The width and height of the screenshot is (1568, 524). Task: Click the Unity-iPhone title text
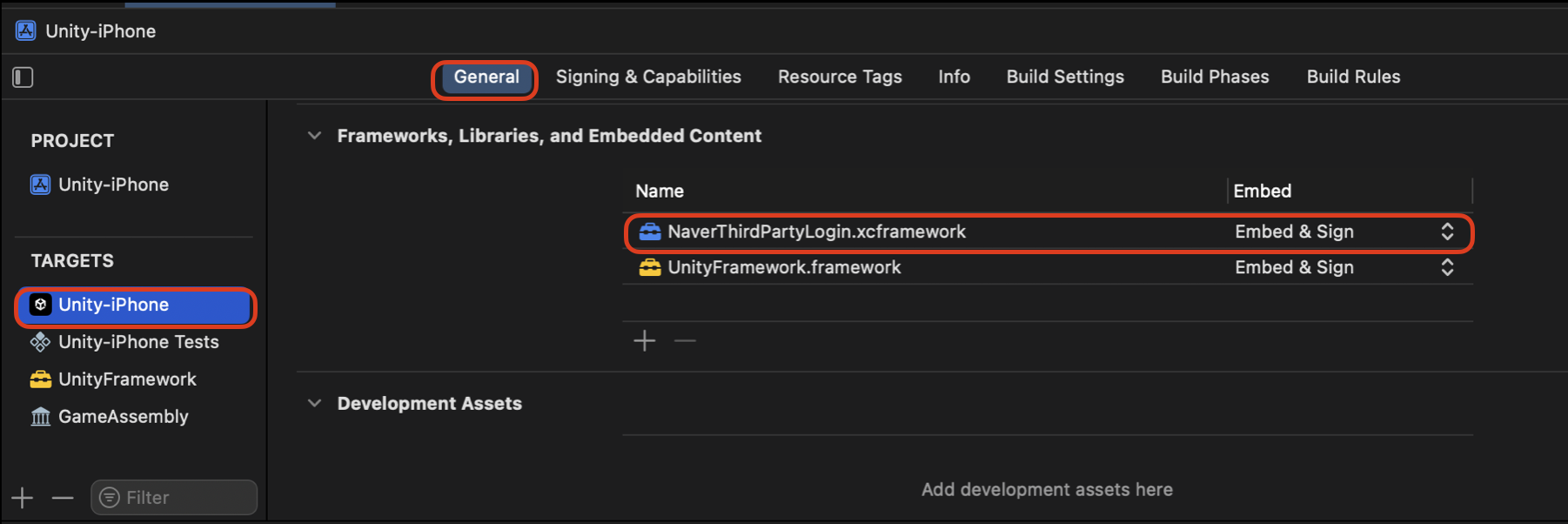click(x=101, y=31)
